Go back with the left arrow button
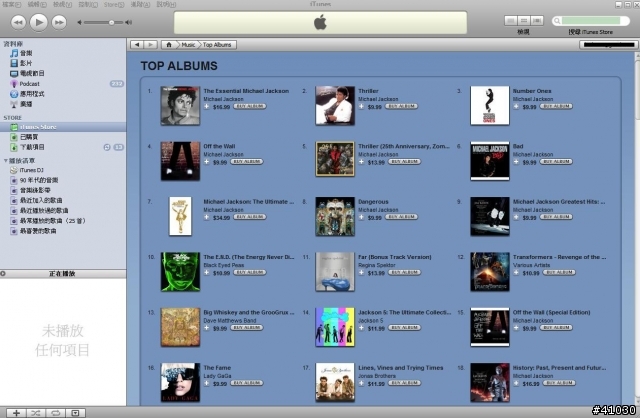 point(137,44)
